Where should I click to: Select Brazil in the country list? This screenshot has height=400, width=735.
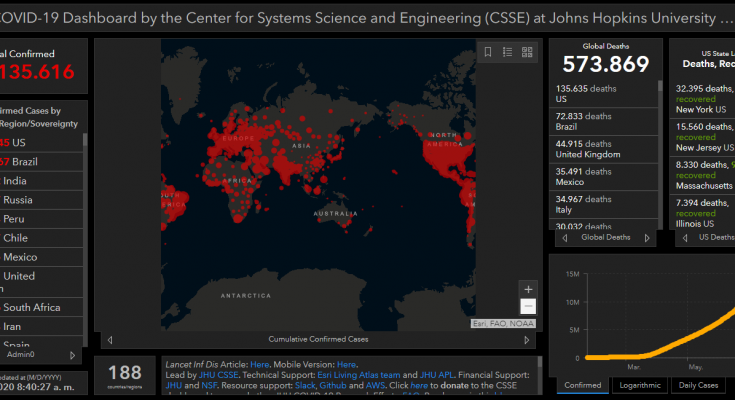coord(41,162)
